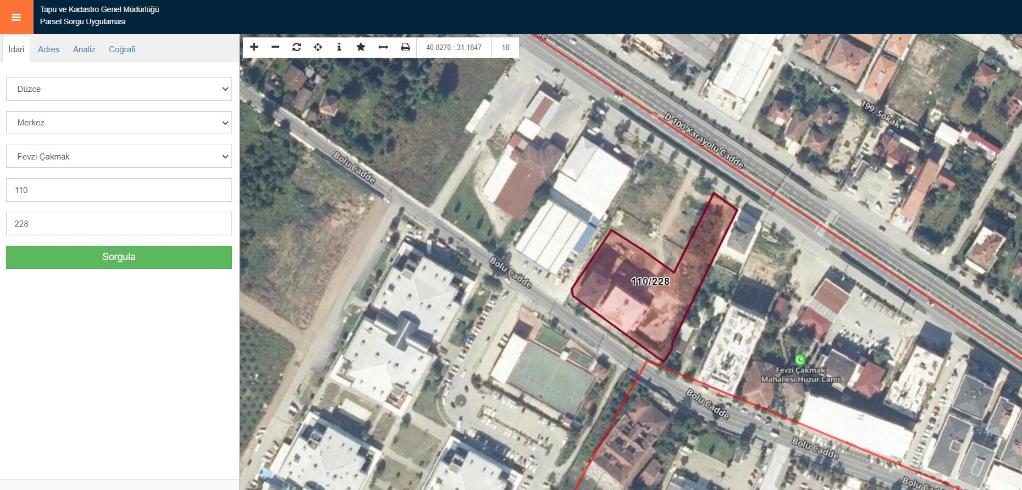Screen dimensions: 1022x490
Task: Open the Fevzi Çakmak neighborhood dropdown
Action: (x=118, y=157)
